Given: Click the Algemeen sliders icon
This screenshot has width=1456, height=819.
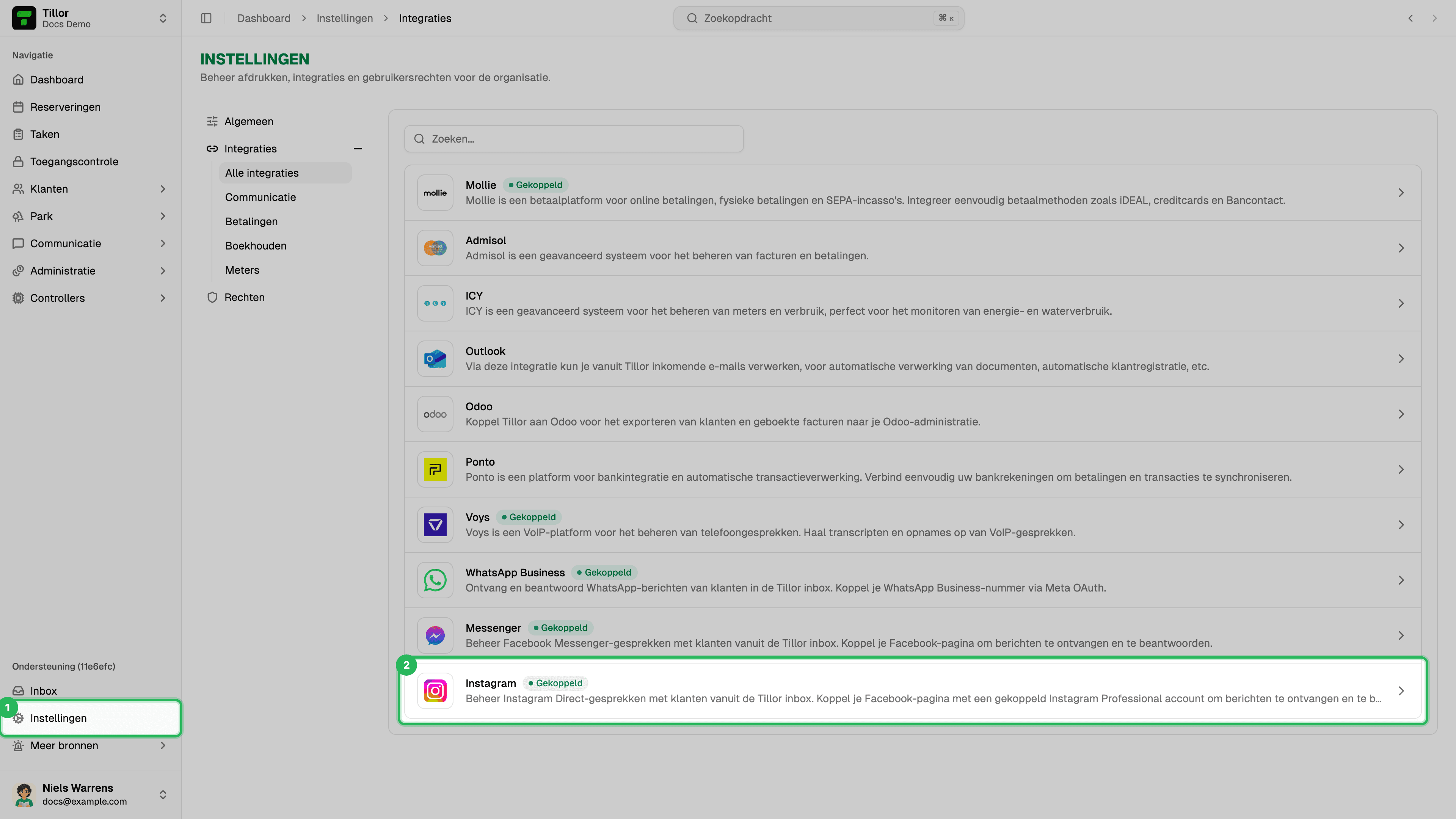Looking at the screenshot, I should 212,121.
